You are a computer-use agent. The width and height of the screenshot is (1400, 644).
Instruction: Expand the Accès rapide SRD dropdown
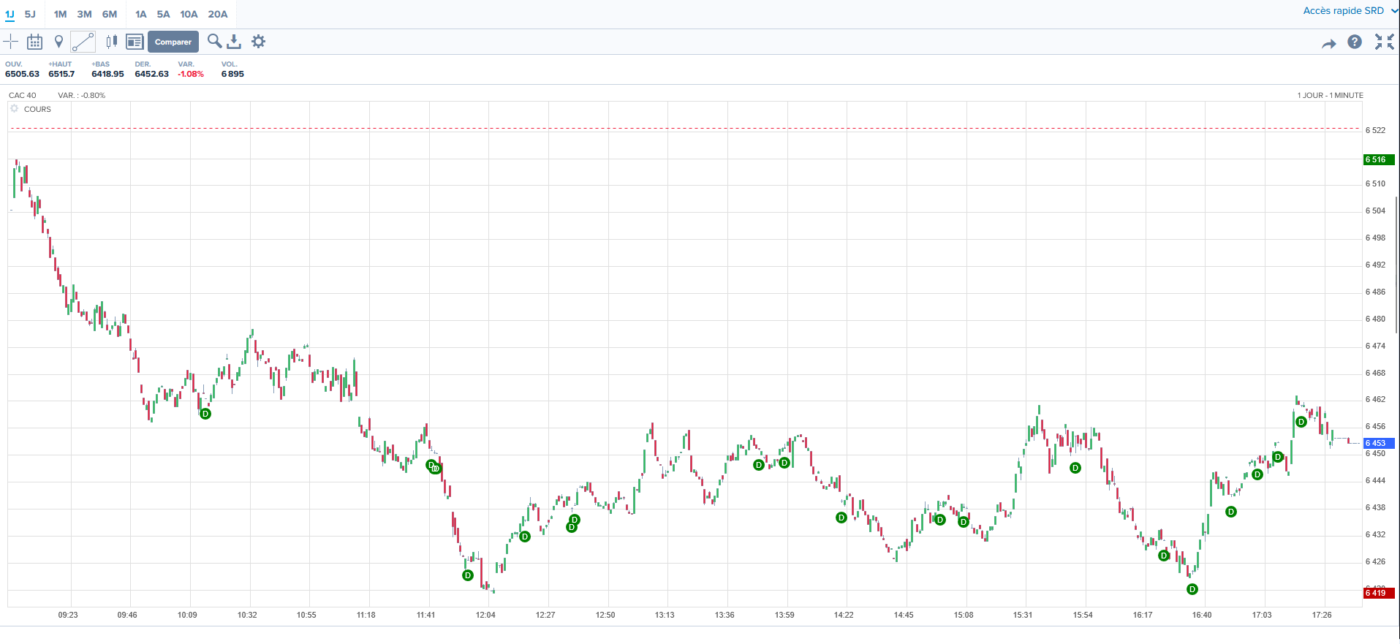(x=1350, y=11)
